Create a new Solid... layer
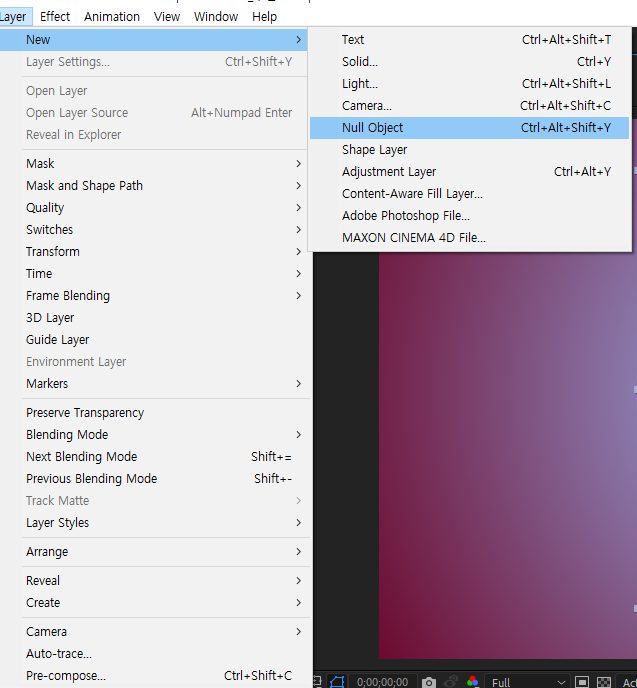The height and width of the screenshot is (688, 637). [469, 61]
